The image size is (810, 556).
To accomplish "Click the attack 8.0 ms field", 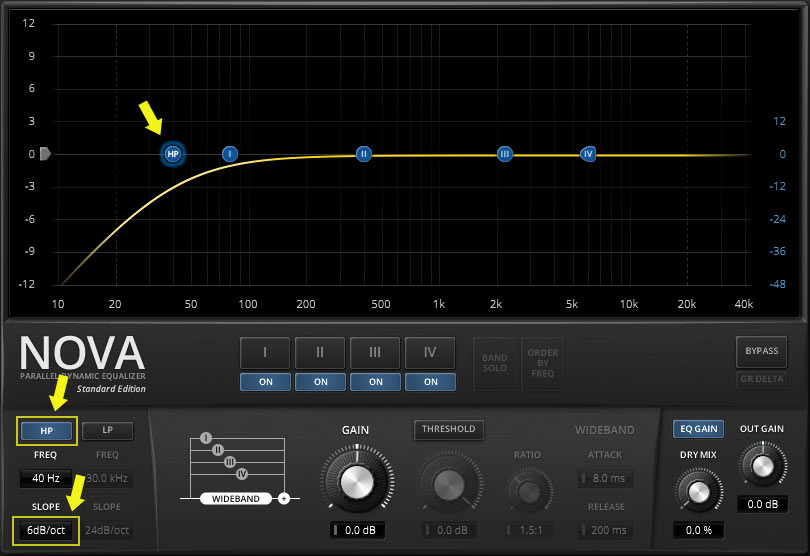I will click(x=605, y=478).
